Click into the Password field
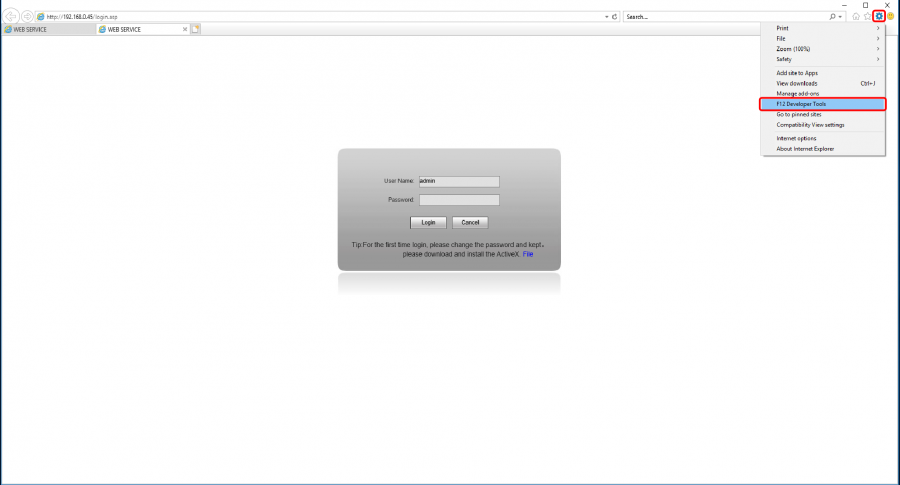This screenshot has height=485, width=900. (x=459, y=200)
